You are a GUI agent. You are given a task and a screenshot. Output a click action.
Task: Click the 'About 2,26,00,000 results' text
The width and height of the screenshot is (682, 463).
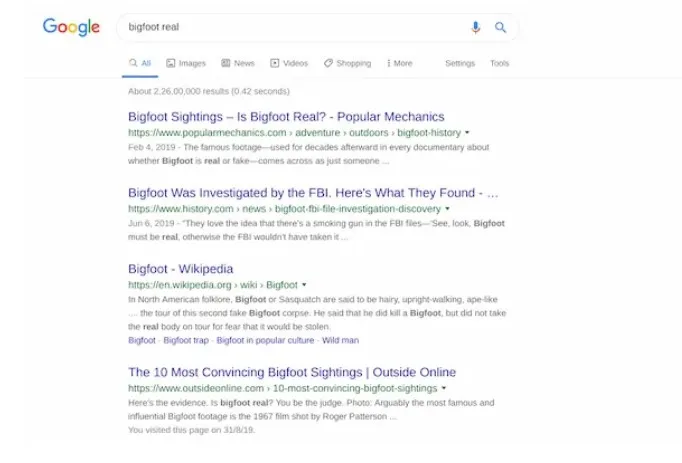pyautogui.click(x=209, y=91)
